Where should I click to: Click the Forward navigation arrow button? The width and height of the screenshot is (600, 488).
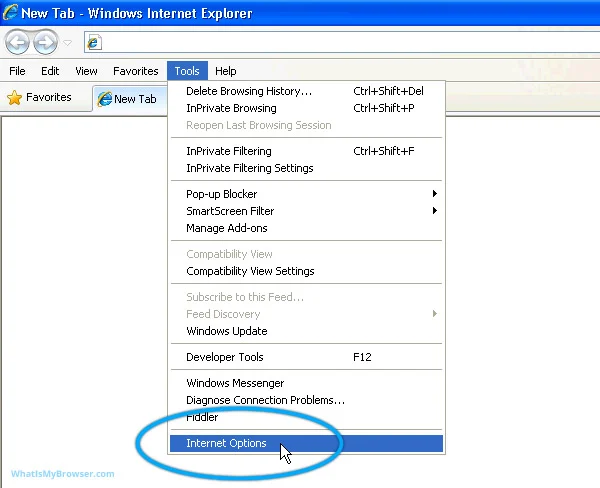(x=45, y=42)
